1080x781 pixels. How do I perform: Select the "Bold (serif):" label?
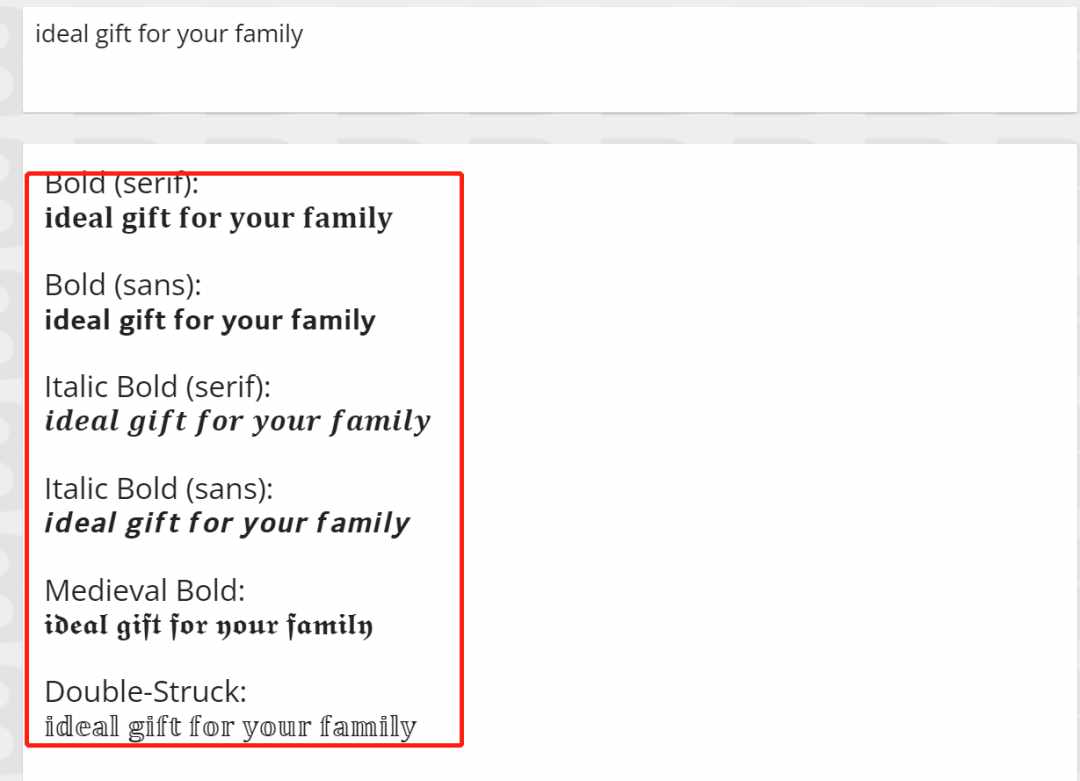(x=121, y=183)
